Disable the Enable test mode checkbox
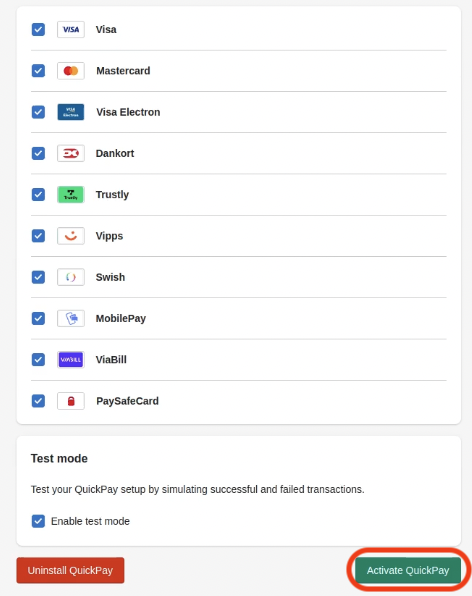This screenshot has height=596, width=472. tap(38, 521)
